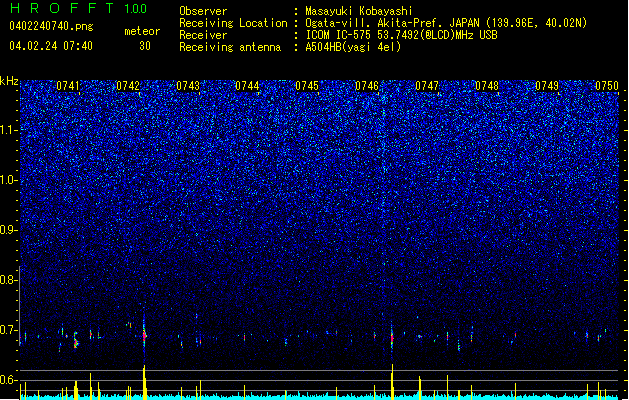Image resolution: width=629 pixels, height=400 pixels.
Task: Click the 0742 time marker
Action: (128, 86)
